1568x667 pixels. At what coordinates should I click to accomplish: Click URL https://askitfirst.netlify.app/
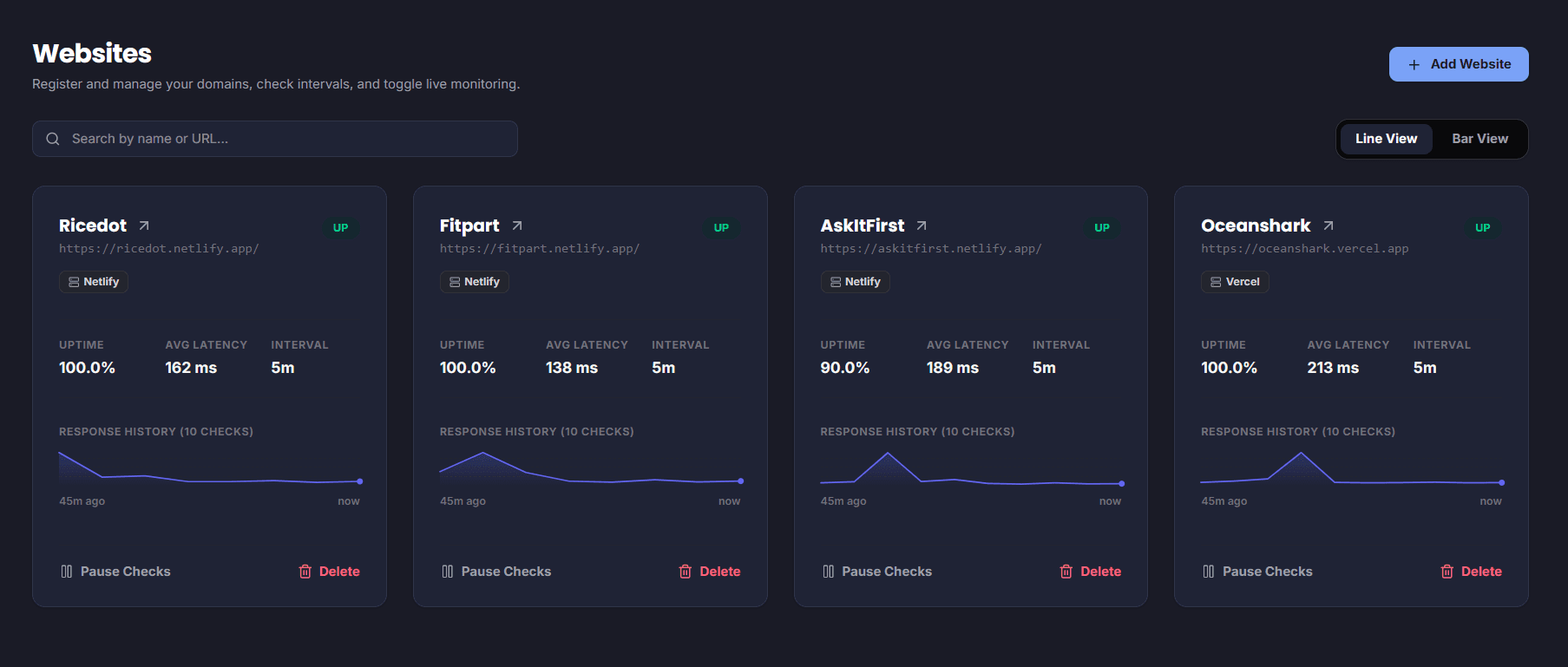[931, 249]
